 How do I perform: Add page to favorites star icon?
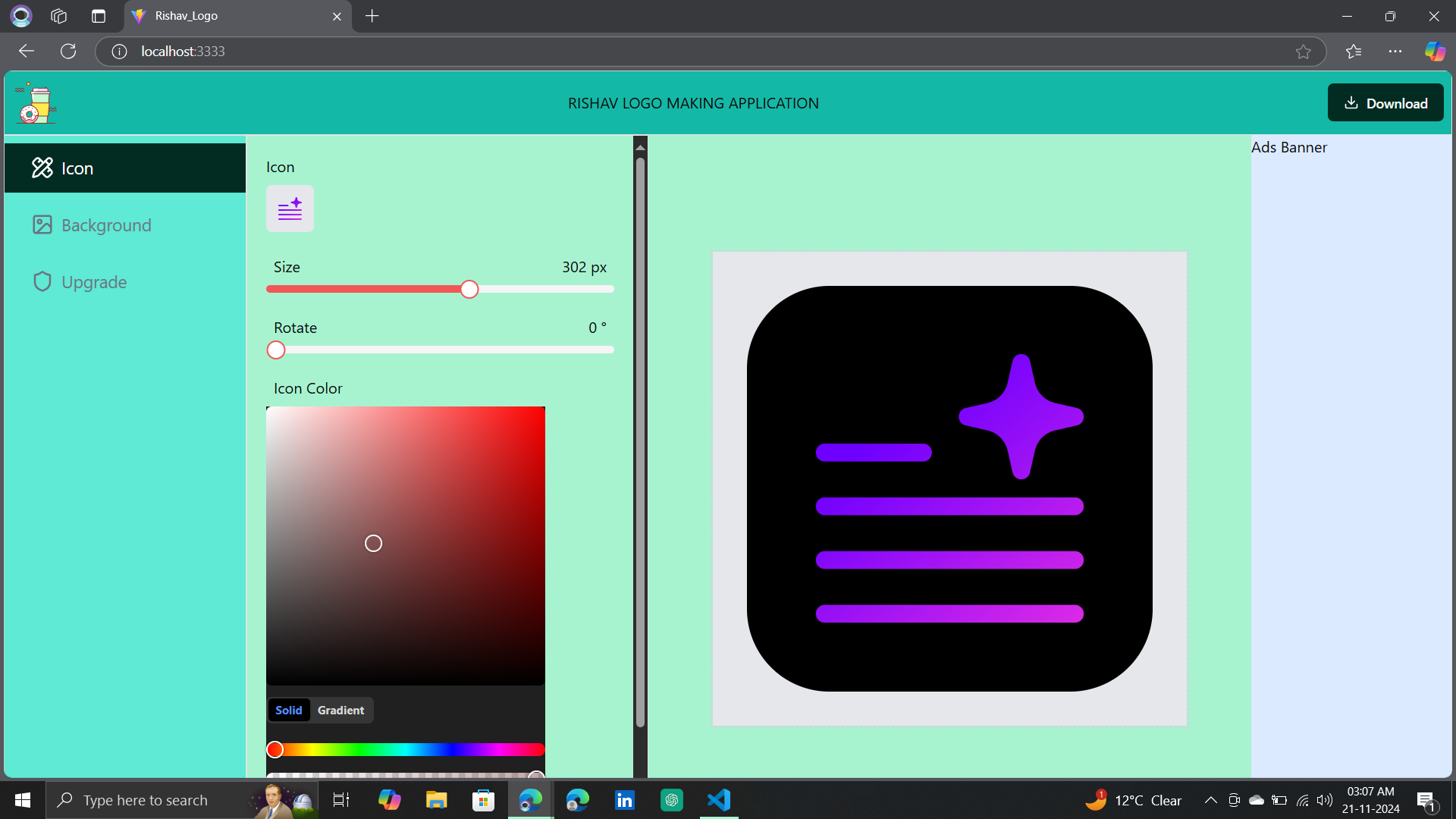(x=1303, y=52)
